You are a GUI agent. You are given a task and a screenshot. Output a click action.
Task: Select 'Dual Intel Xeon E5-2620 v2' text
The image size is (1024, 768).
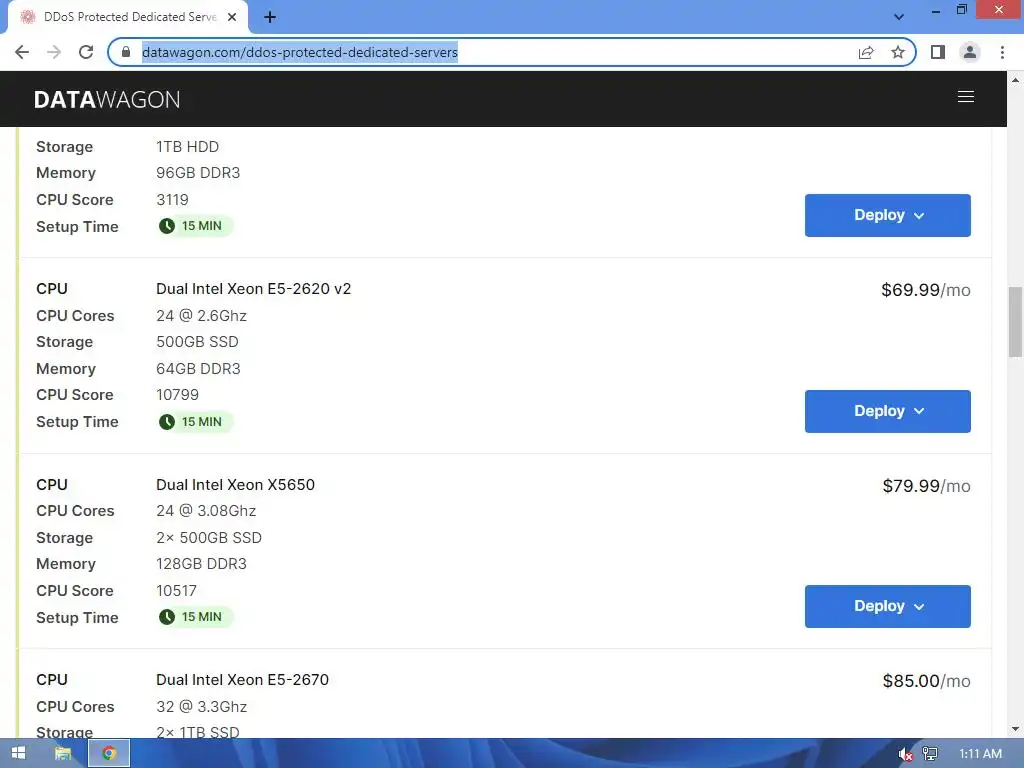coord(253,289)
